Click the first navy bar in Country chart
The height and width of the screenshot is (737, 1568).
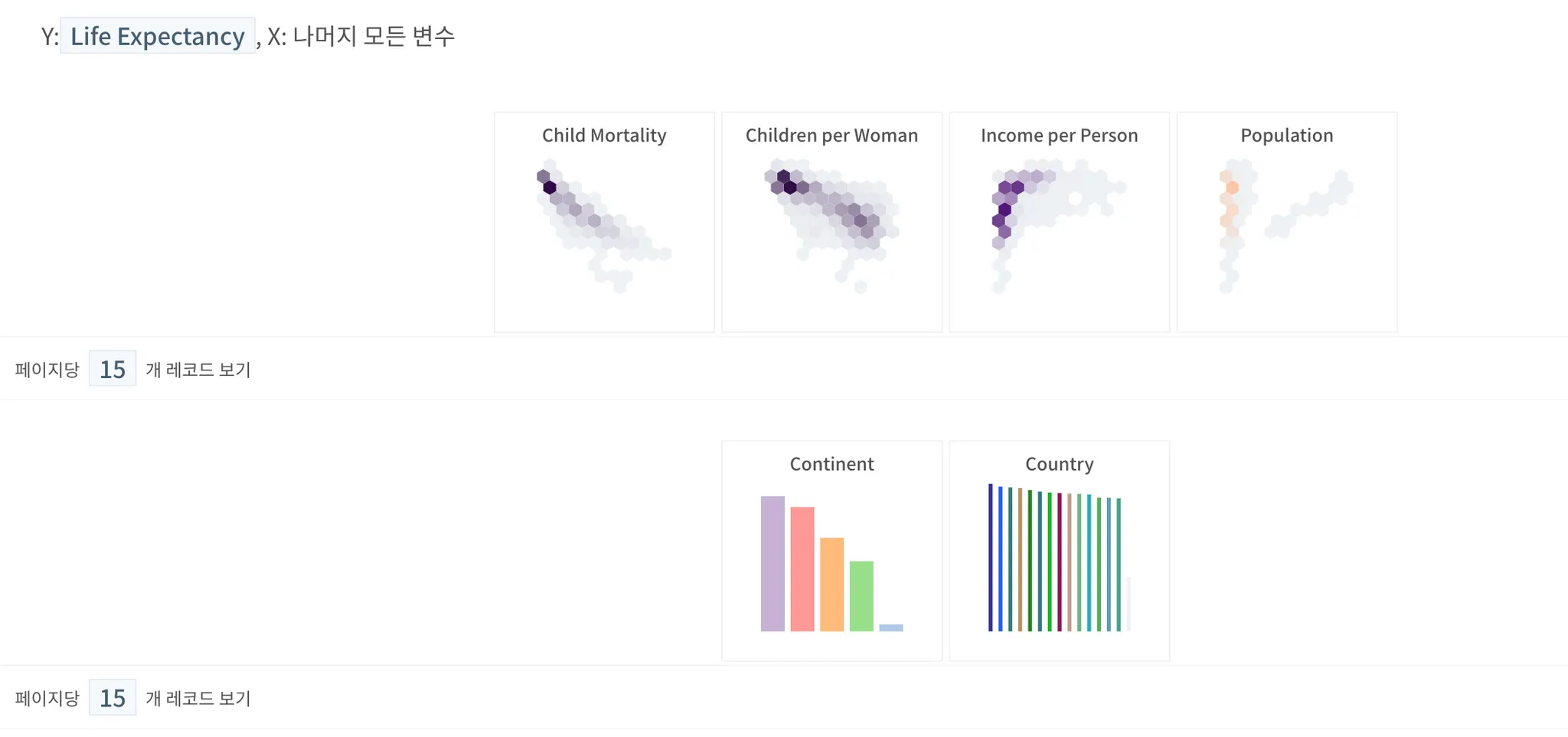pos(990,558)
